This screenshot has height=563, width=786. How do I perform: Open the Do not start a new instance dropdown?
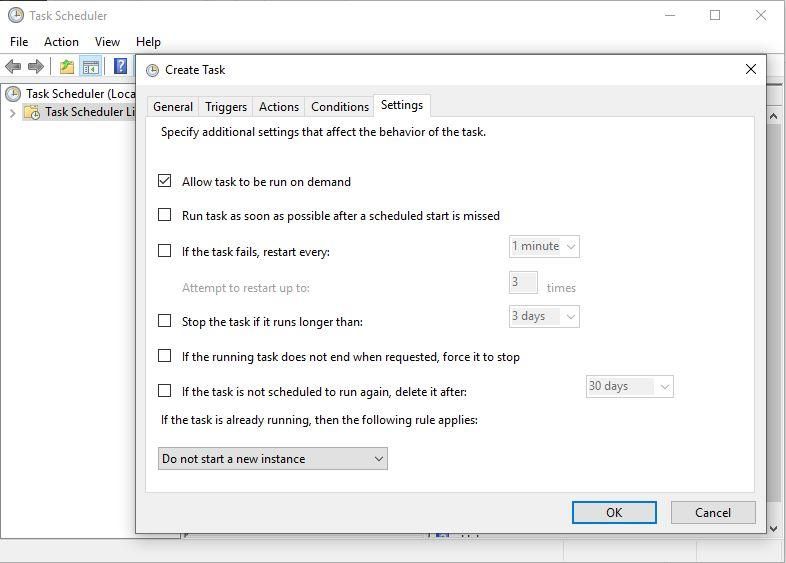pos(273,459)
